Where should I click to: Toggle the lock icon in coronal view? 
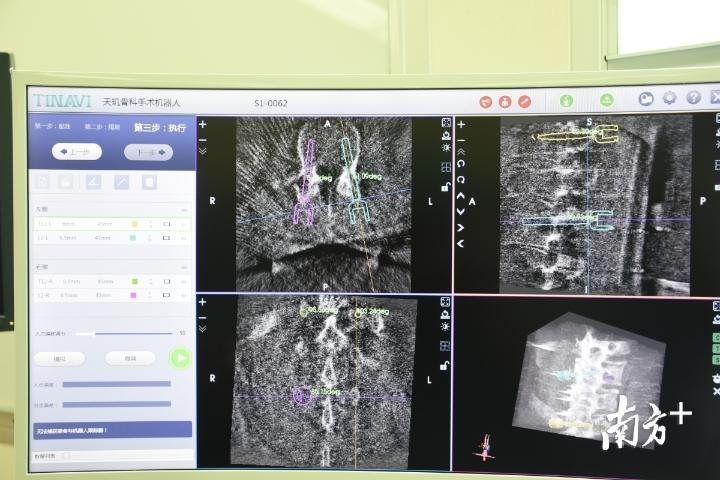coord(445,367)
